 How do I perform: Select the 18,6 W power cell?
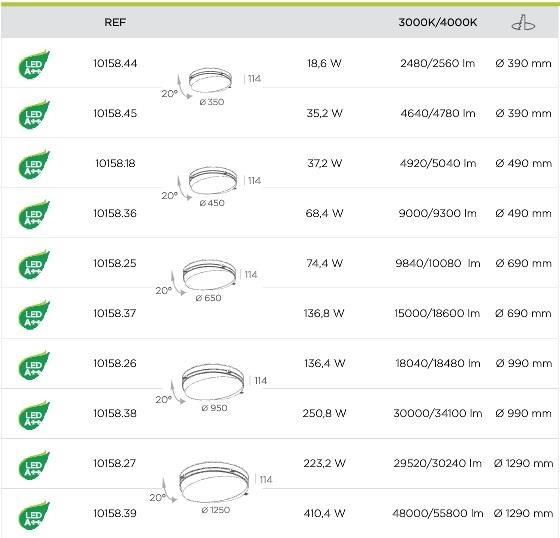click(324, 63)
